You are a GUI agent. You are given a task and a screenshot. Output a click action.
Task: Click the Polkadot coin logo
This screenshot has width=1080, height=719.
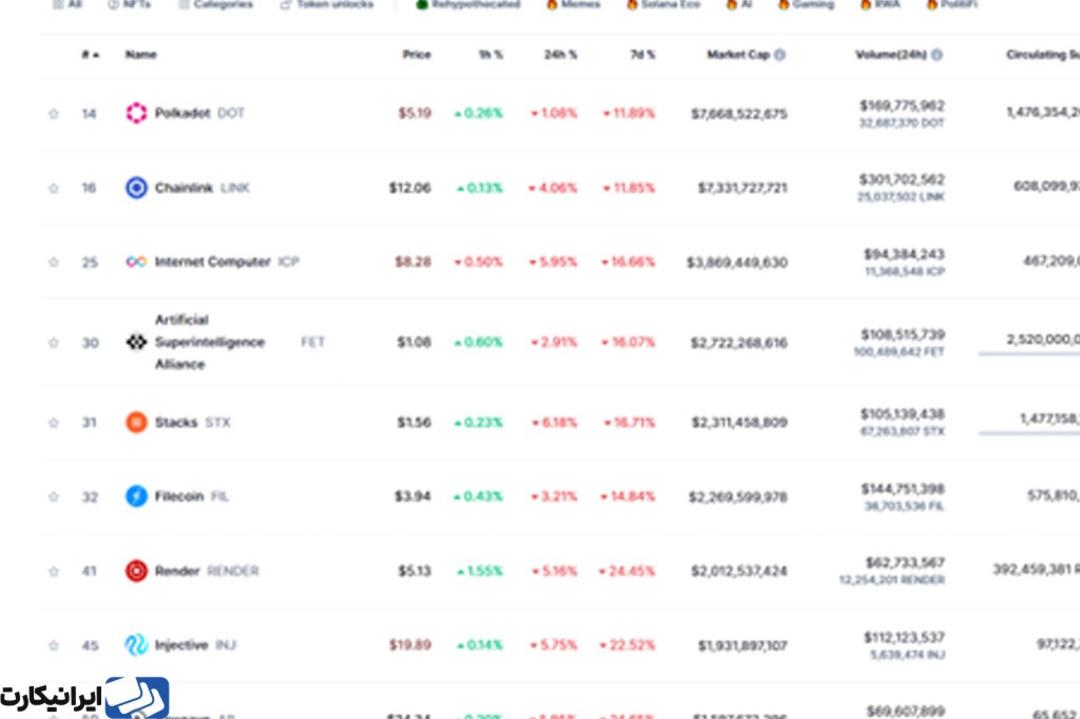click(x=136, y=113)
